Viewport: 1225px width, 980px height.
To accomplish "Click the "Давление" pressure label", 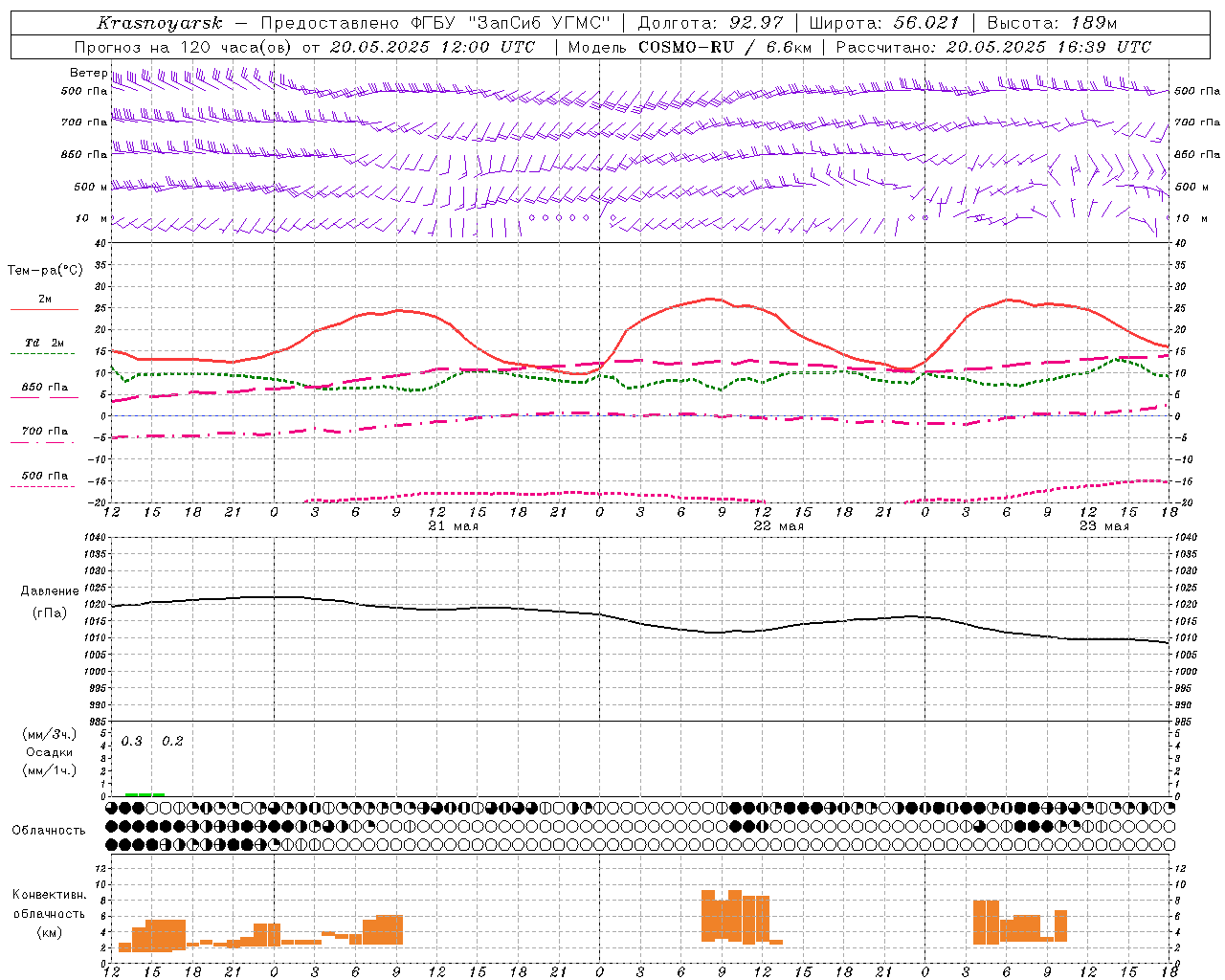I will pyautogui.click(x=49, y=590).
